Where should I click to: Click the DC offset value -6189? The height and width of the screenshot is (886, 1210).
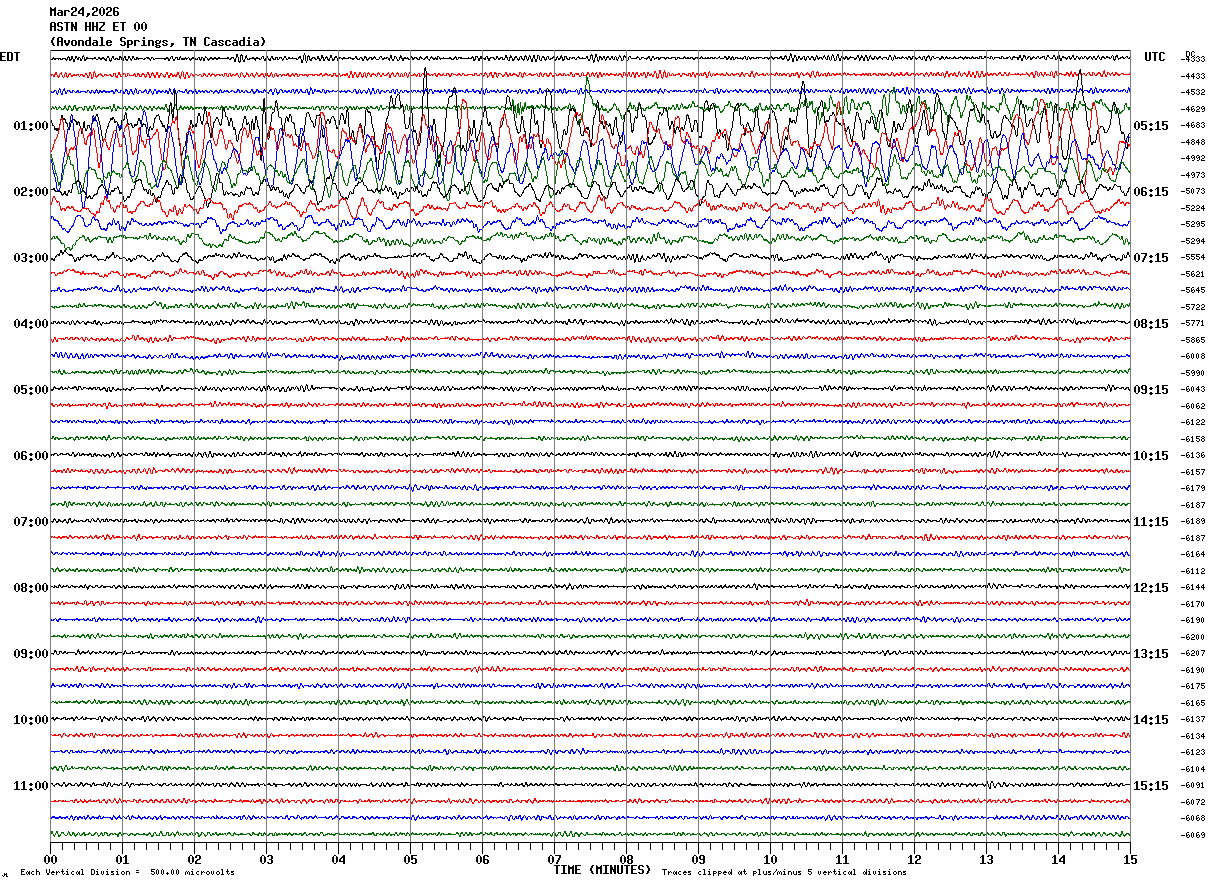pos(1194,521)
